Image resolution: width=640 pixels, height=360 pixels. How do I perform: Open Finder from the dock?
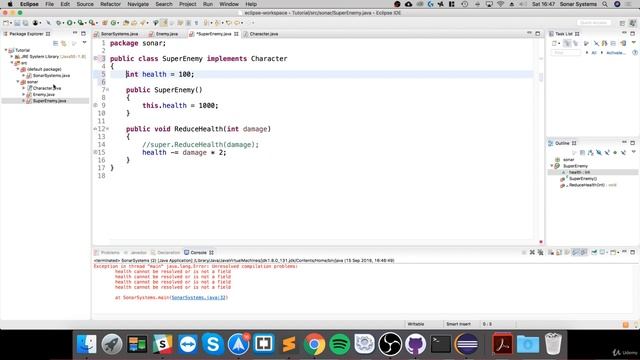click(x=86, y=344)
